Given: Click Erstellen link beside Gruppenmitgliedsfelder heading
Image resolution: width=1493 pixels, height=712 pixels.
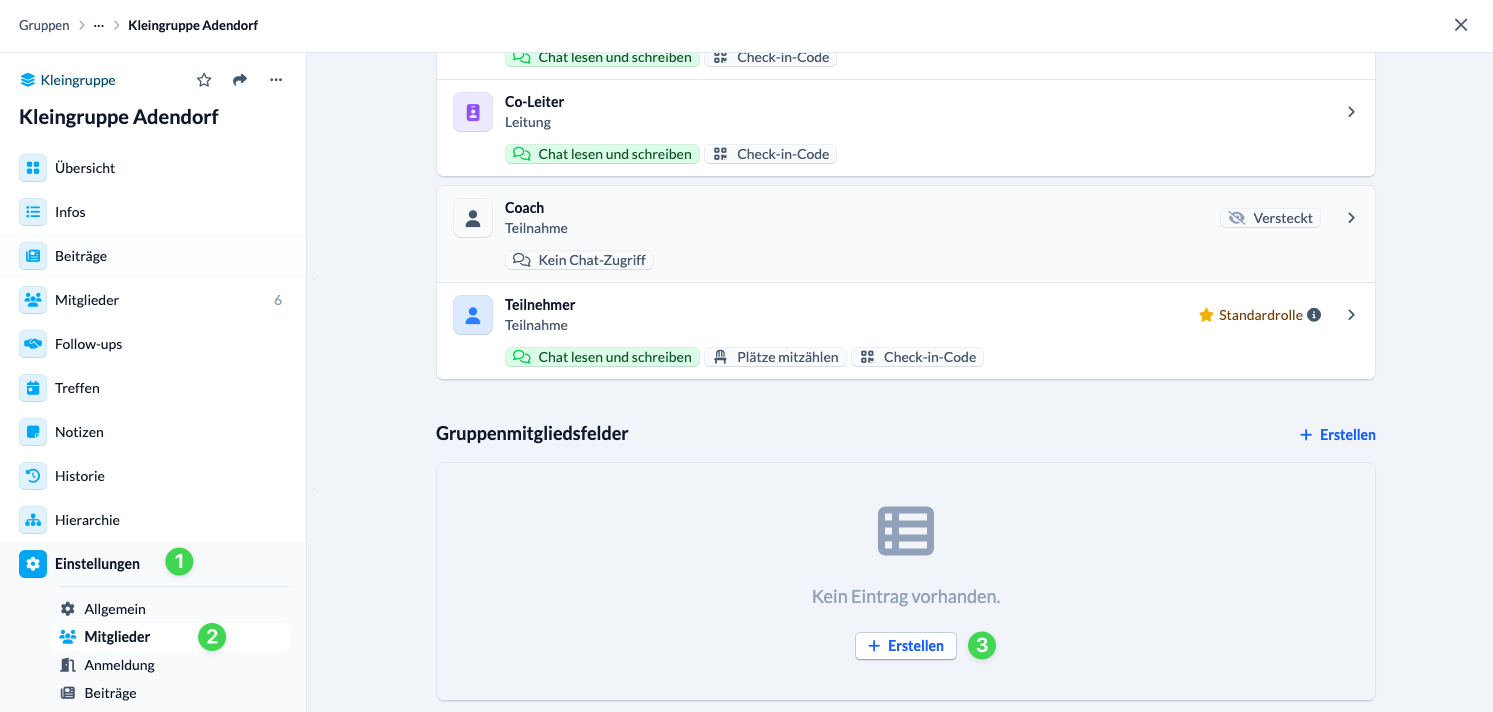Looking at the screenshot, I should tap(1337, 435).
